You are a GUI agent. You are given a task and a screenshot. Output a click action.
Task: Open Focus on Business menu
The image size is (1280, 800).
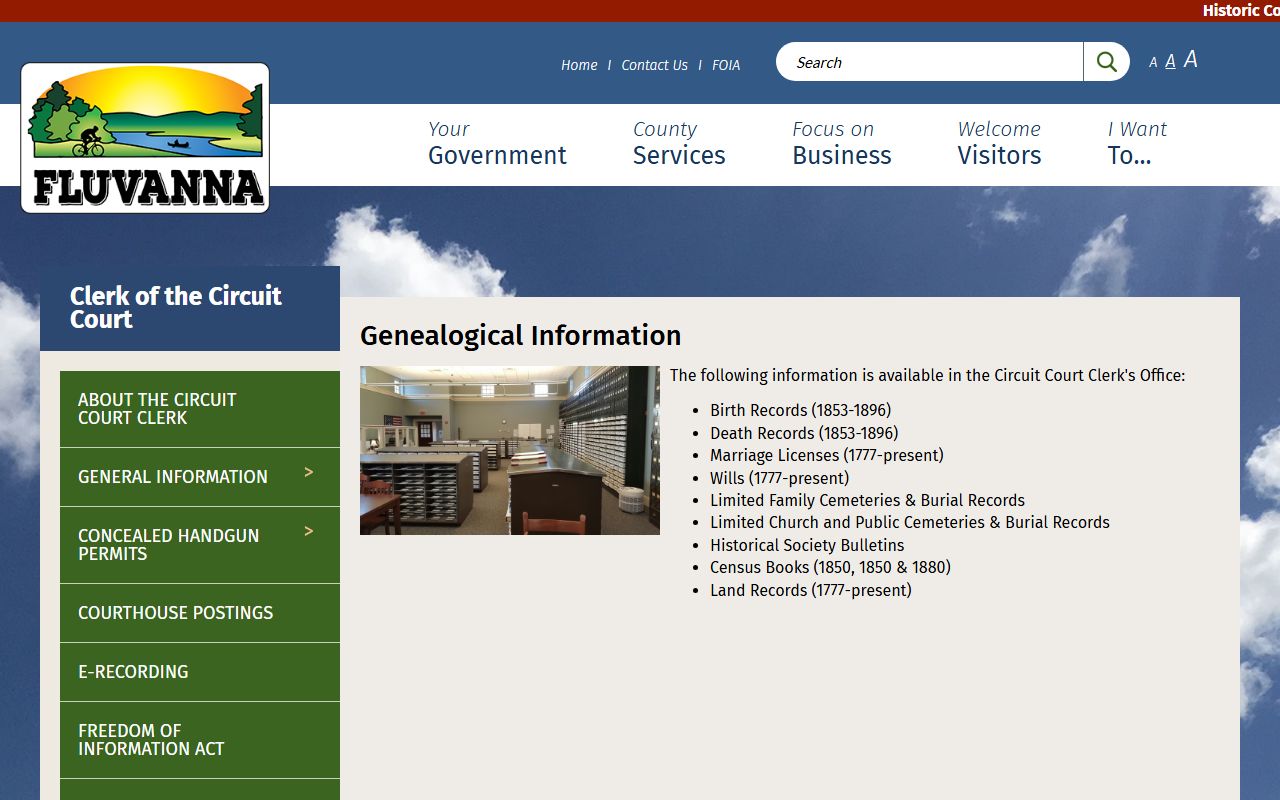[842, 144]
